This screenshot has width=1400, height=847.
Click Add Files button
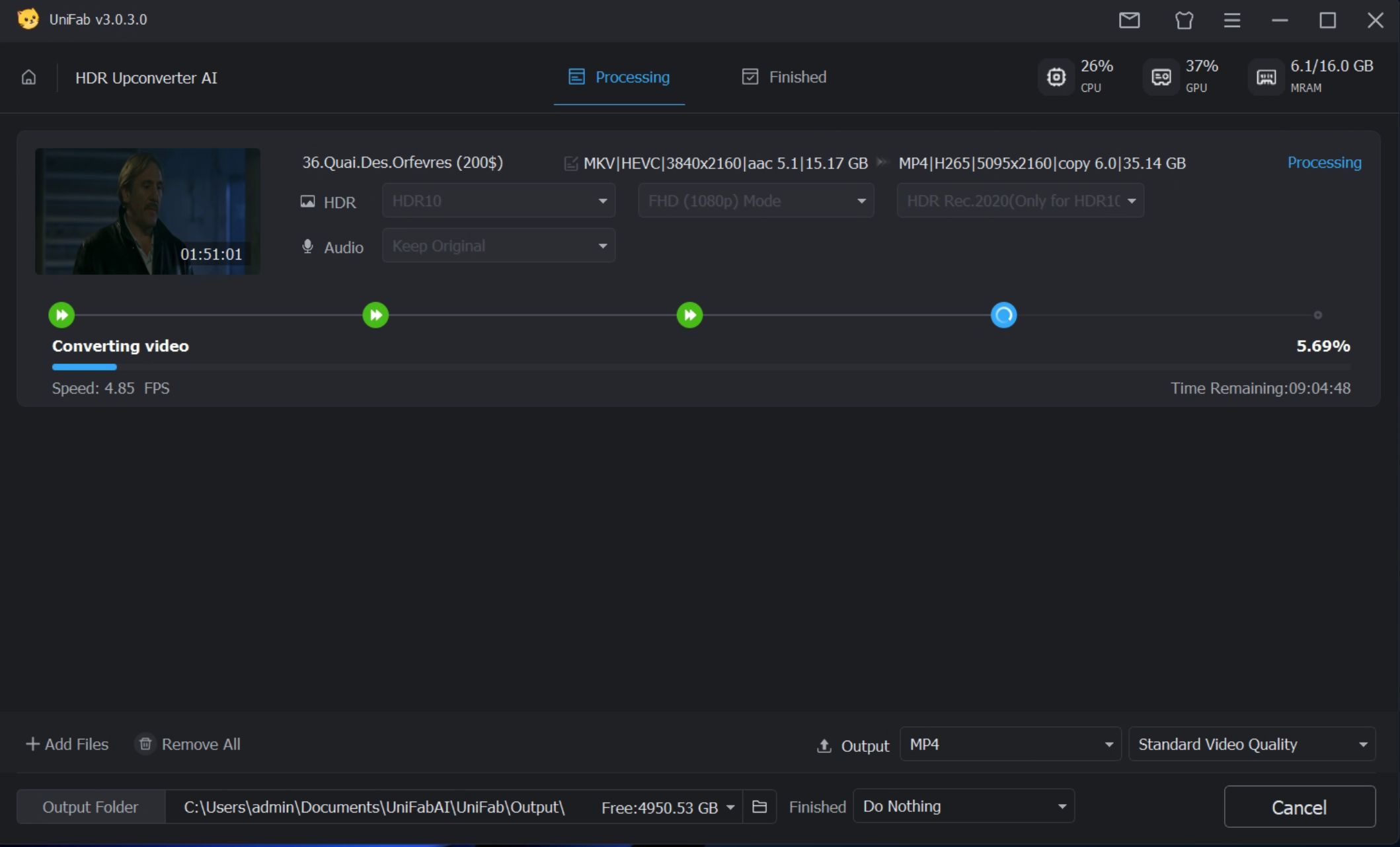(x=67, y=744)
